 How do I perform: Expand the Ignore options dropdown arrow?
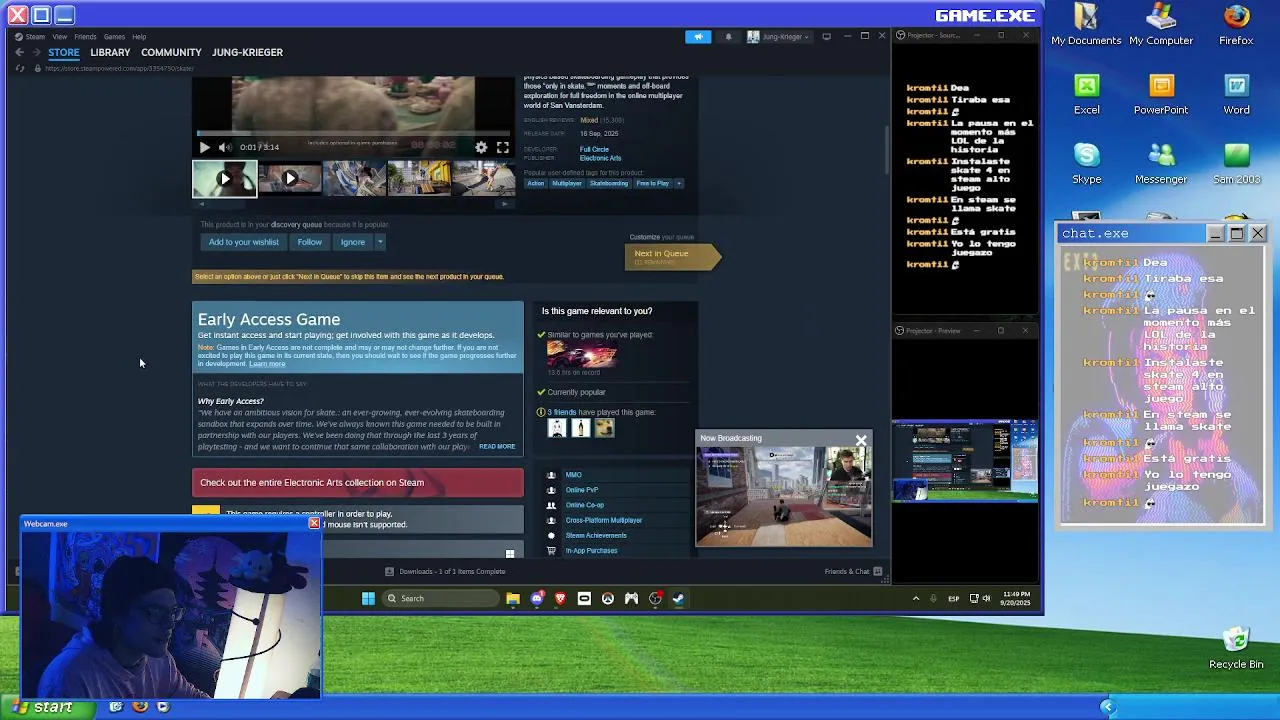pyautogui.click(x=380, y=242)
